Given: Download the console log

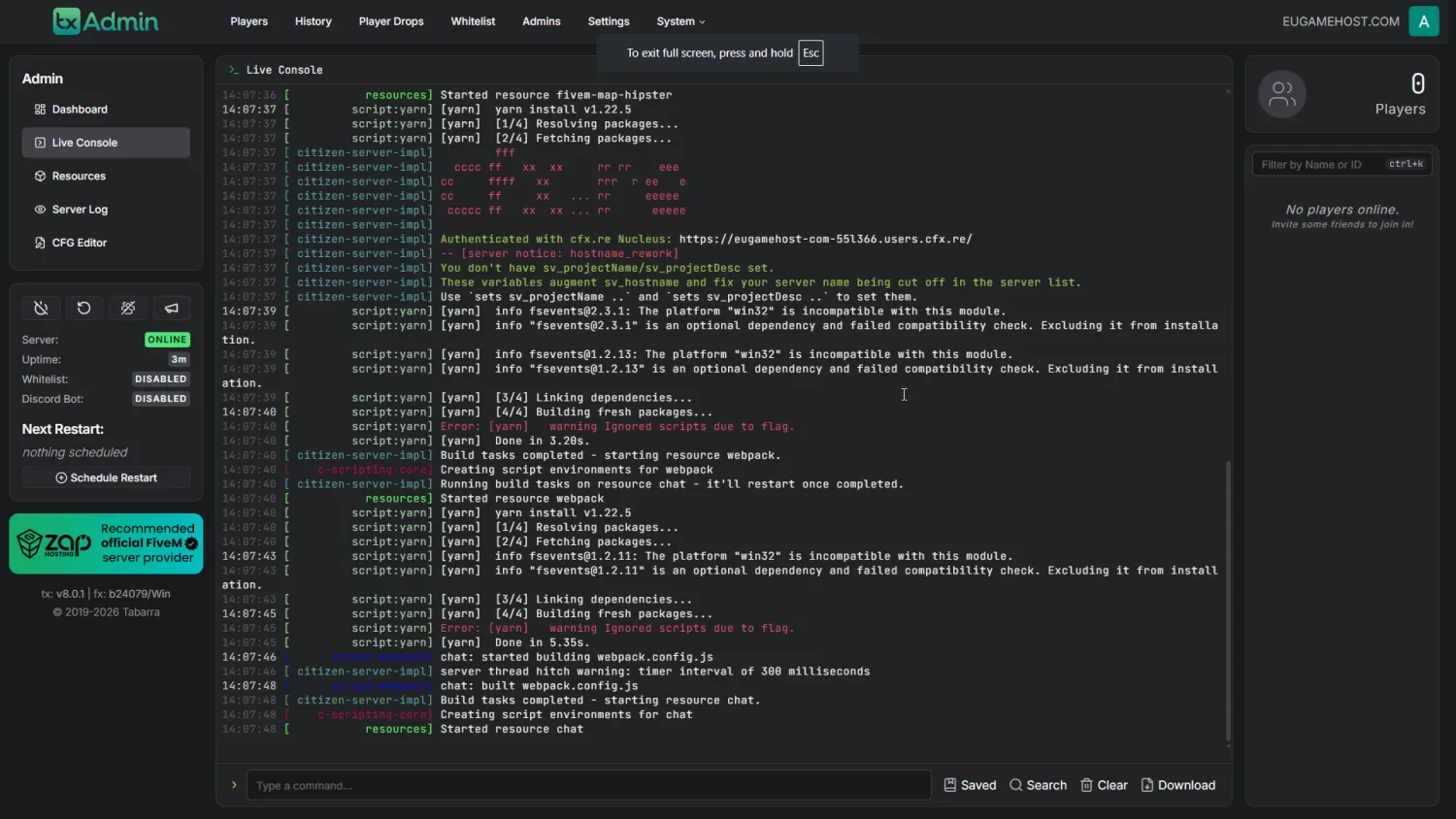Looking at the screenshot, I should click(1177, 785).
